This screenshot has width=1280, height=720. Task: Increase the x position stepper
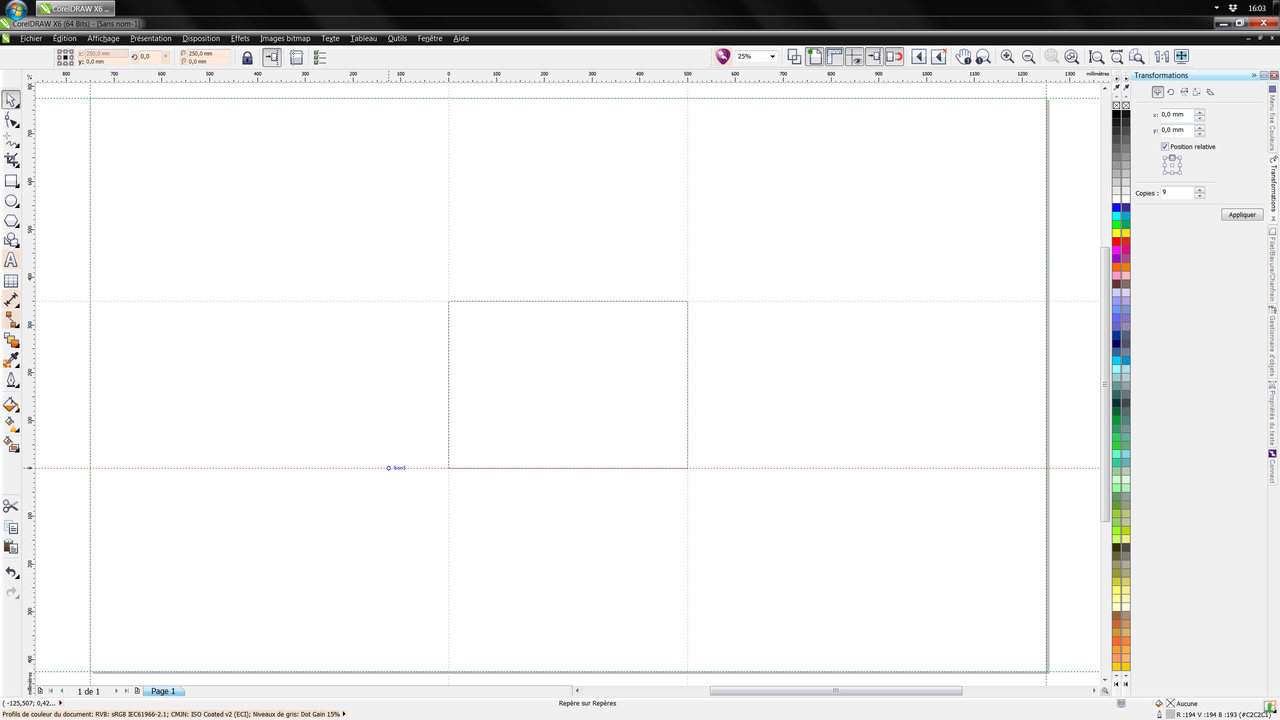tap(1200, 112)
